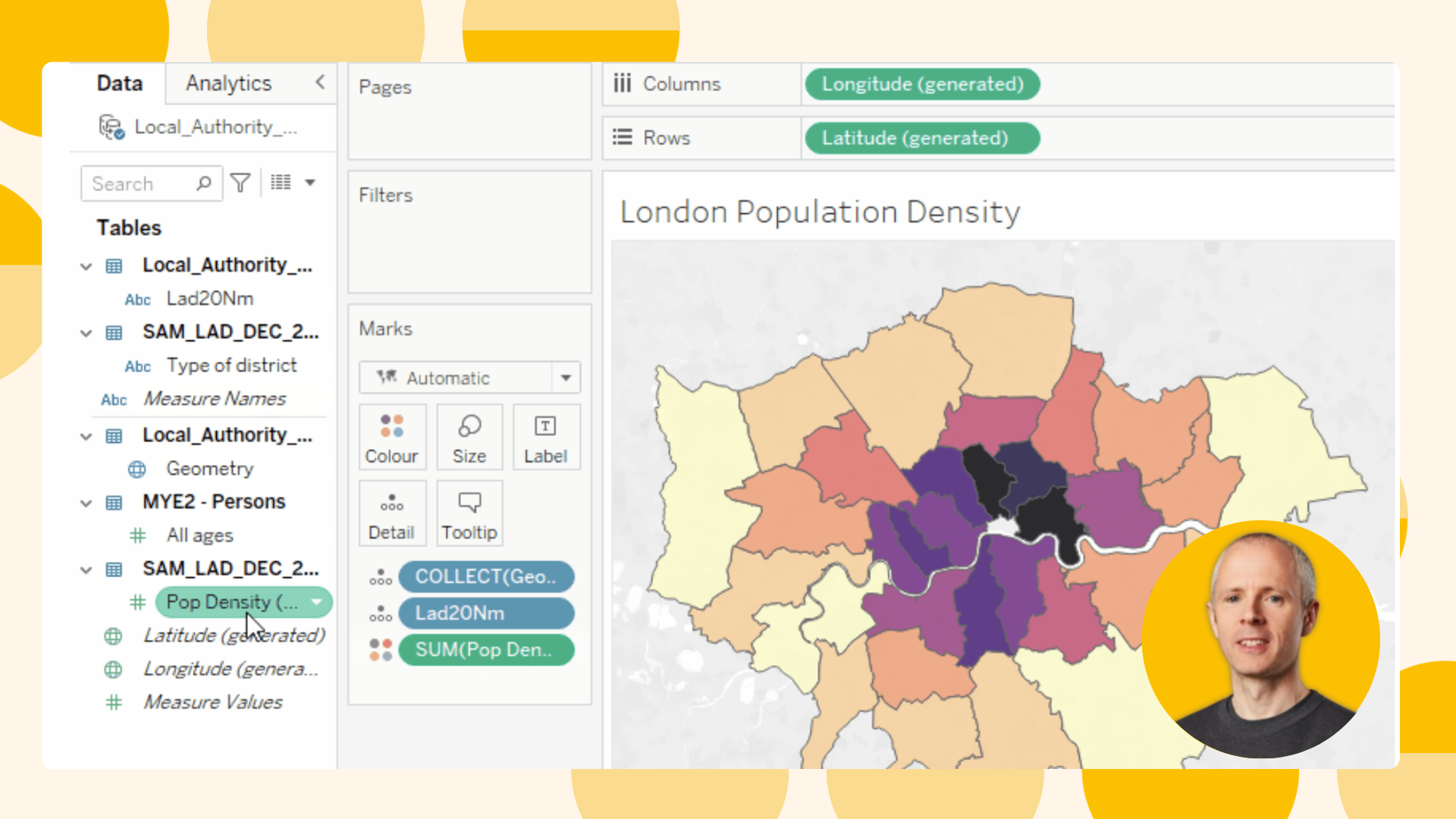Select the COLLECT(Geo.. pill on Marks
This screenshot has width=1456, height=819.
coord(486,577)
